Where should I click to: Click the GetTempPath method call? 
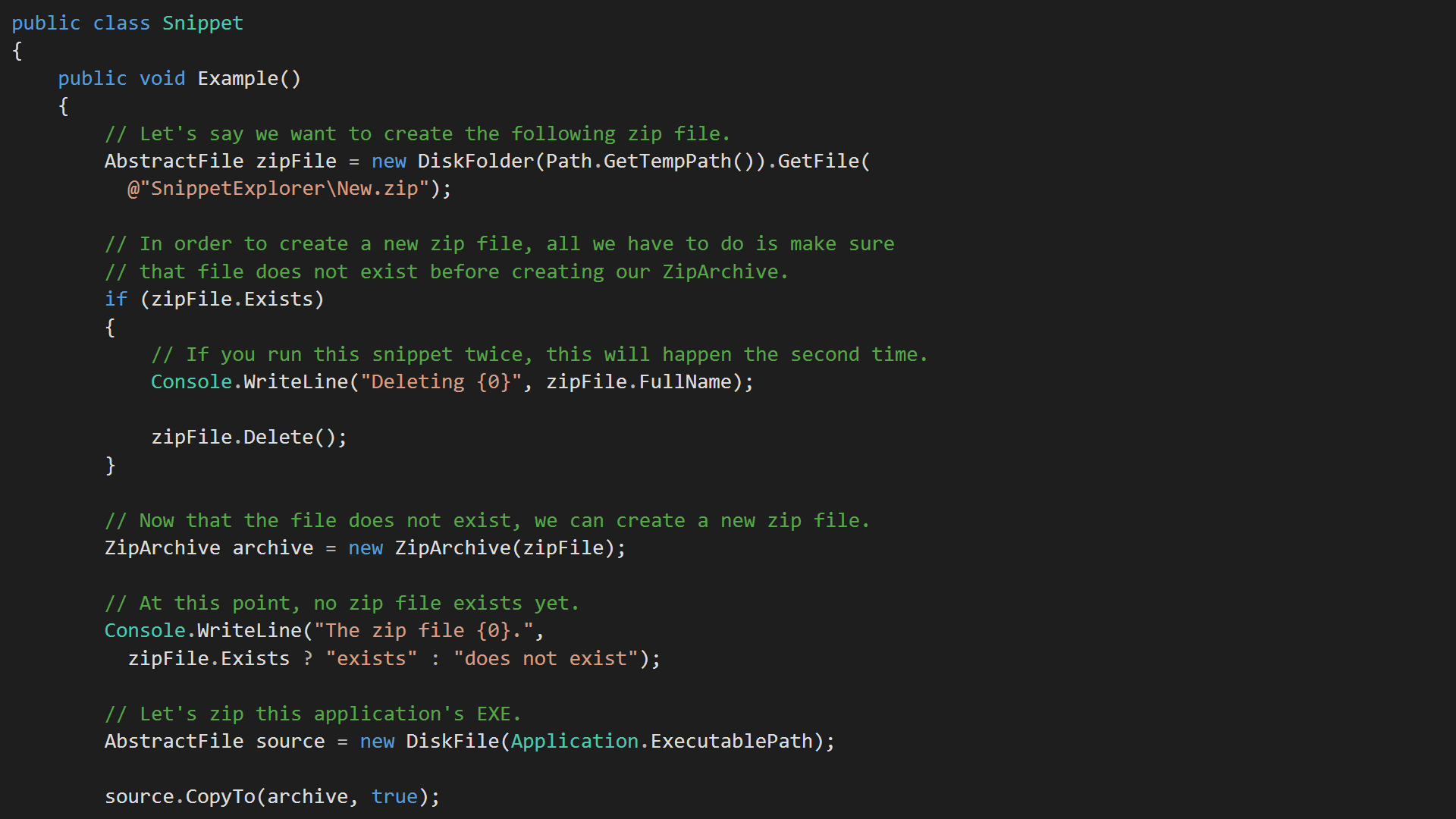pyautogui.click(x=667, y=162)
